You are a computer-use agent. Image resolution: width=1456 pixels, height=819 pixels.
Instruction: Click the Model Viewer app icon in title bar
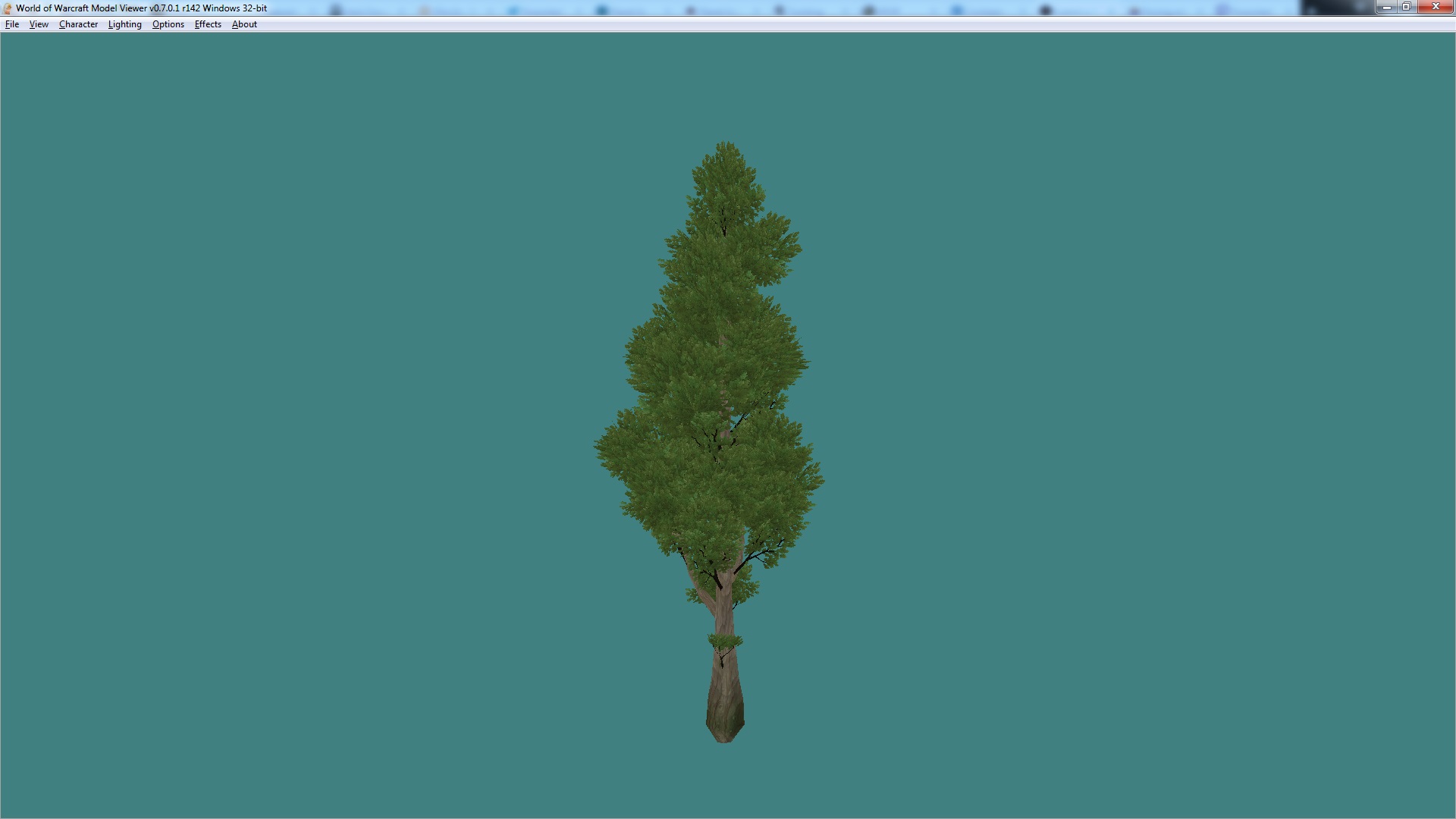(x=8, y=8)
